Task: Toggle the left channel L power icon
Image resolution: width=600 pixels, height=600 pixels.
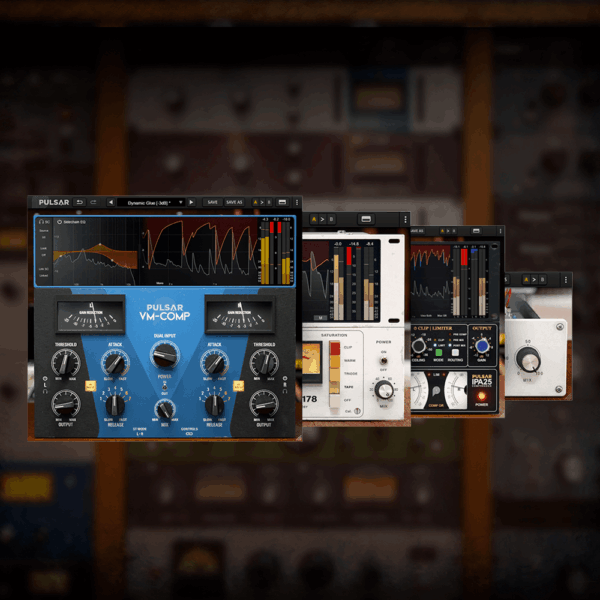Action: [45, 379]
